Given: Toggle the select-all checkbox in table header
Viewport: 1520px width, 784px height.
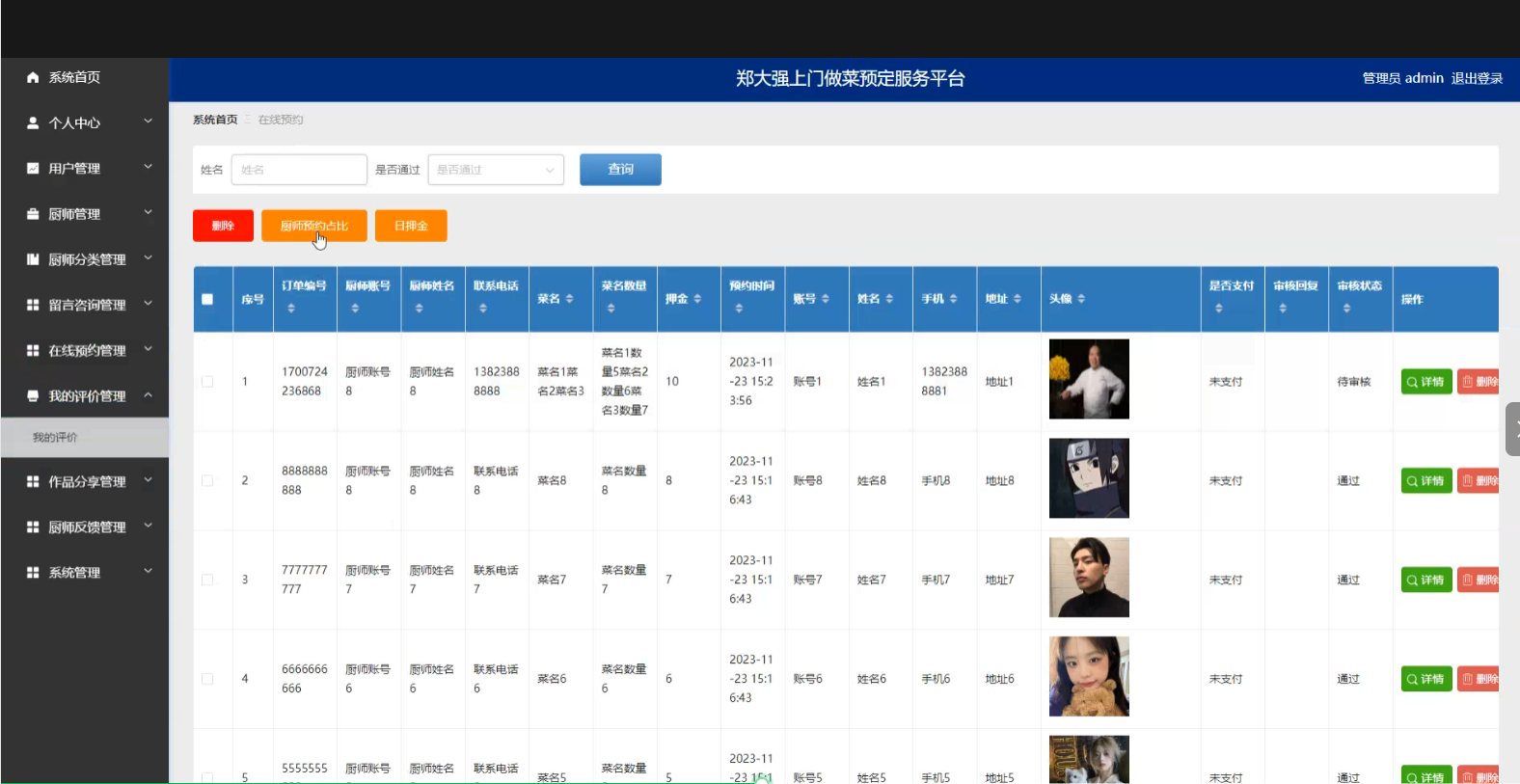Looking at the screenshot, I should 207,299.
